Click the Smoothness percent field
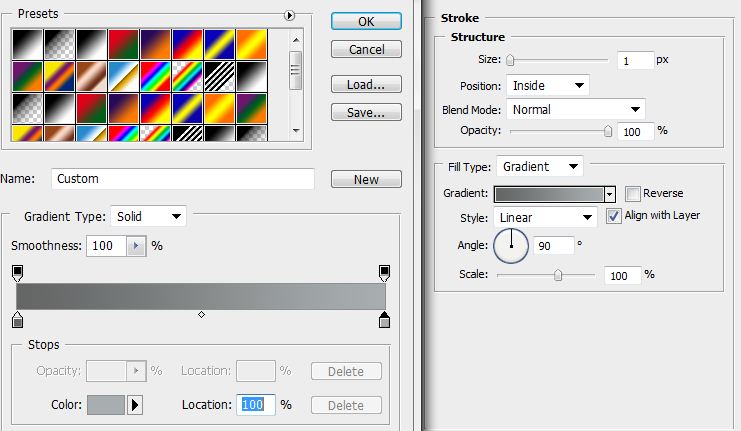This screenshot has width=741, height=431. pos(106,246)
